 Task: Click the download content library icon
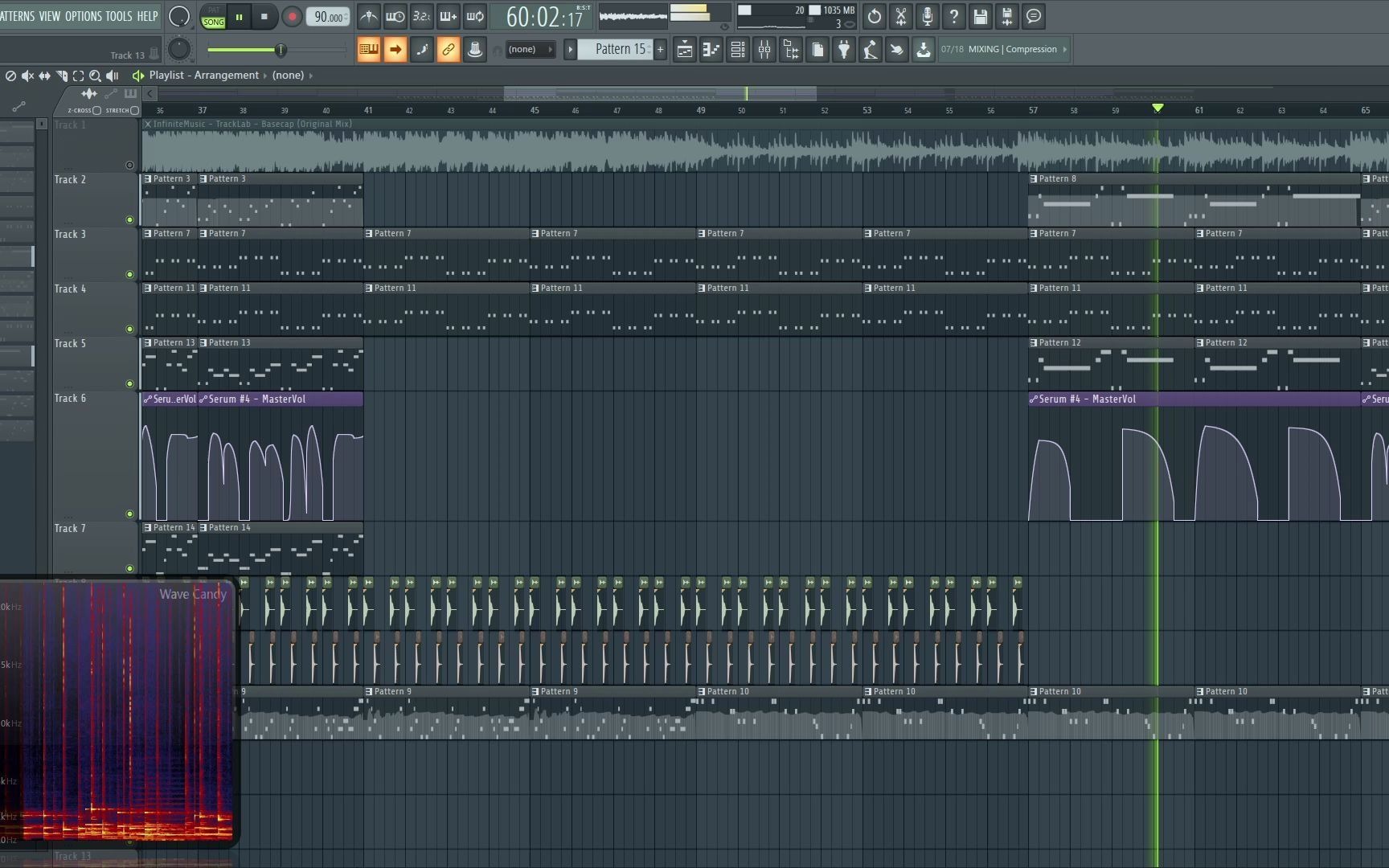pos(924,49)
